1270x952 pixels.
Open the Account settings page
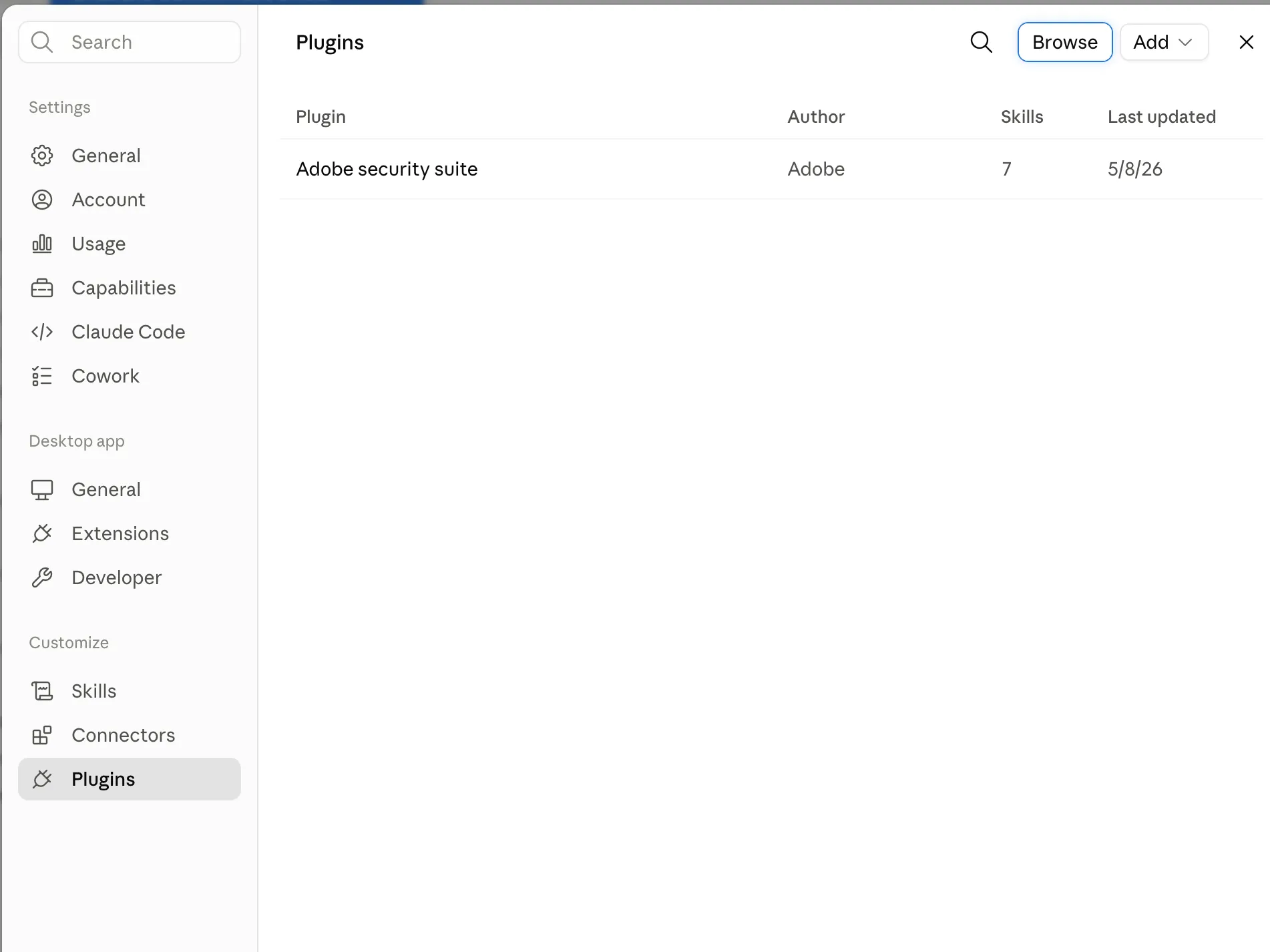coord(130,200)
